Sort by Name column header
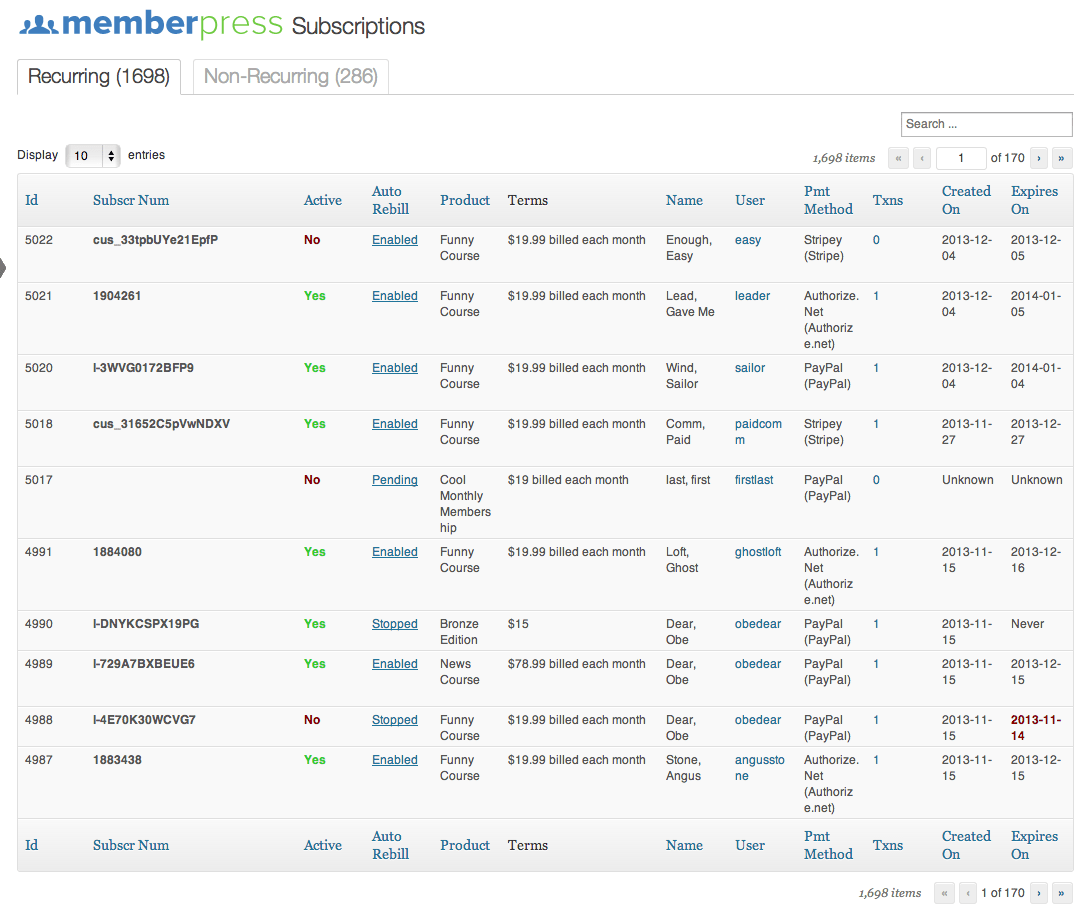Screen dimensions: 1084x921 pos(684,201)
